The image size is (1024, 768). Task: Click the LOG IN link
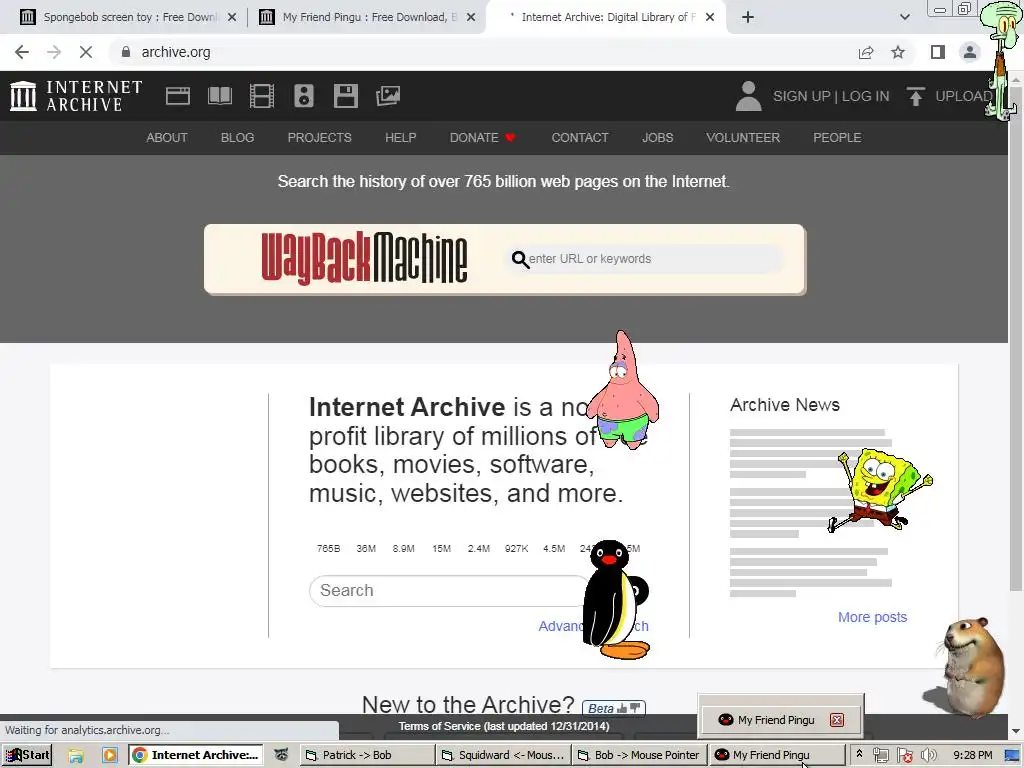(865, 96)
